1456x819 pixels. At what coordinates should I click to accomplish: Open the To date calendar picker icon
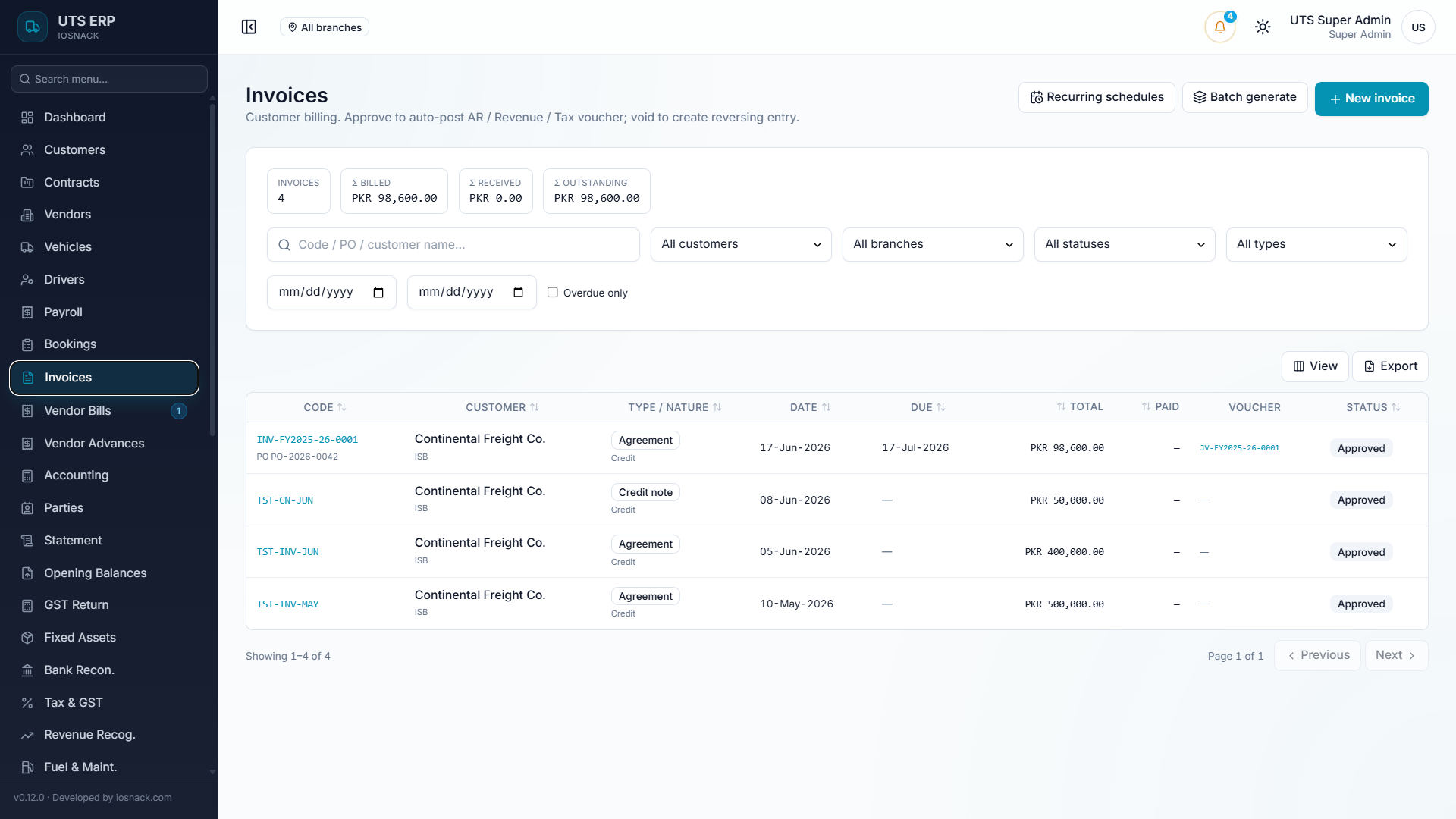(x=518, y=293)
